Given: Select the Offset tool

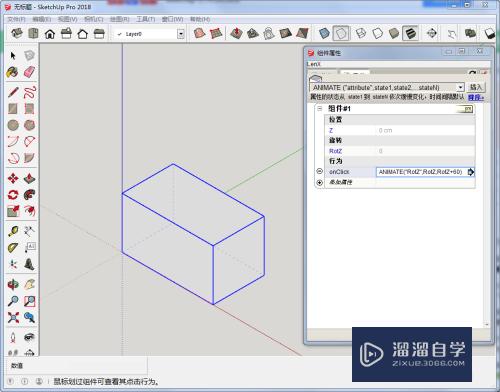Looking at the screenshot, I should click(29, 211).
